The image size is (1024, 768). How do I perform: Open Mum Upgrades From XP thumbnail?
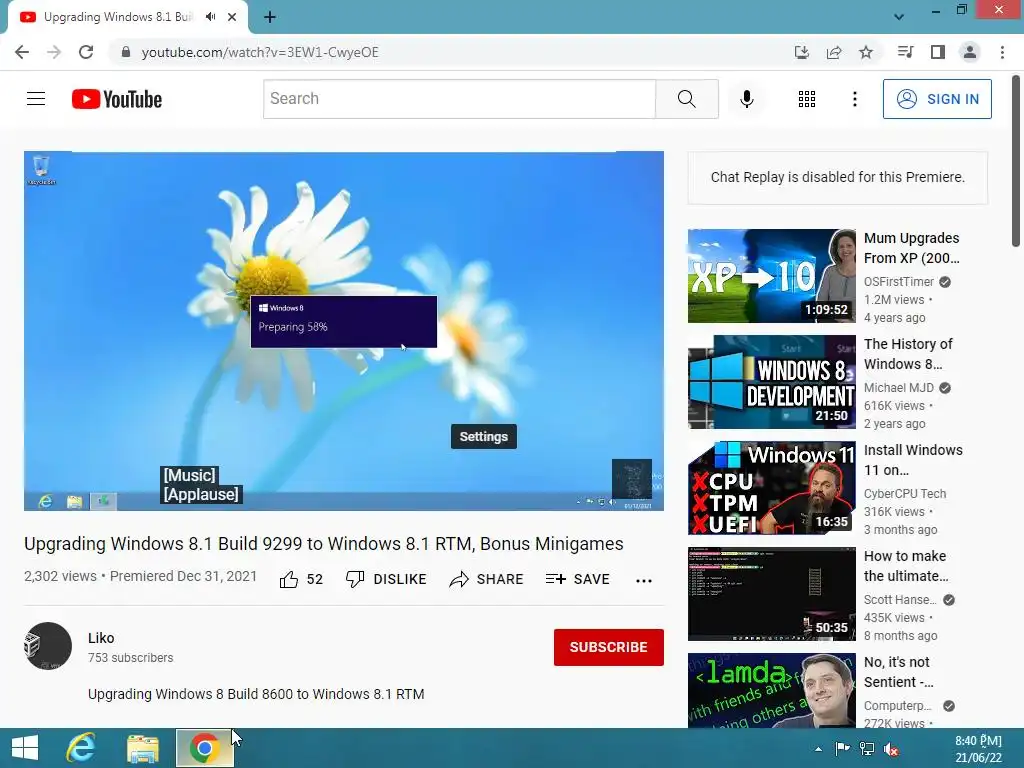pyautogui.click(x=771, y=276)
